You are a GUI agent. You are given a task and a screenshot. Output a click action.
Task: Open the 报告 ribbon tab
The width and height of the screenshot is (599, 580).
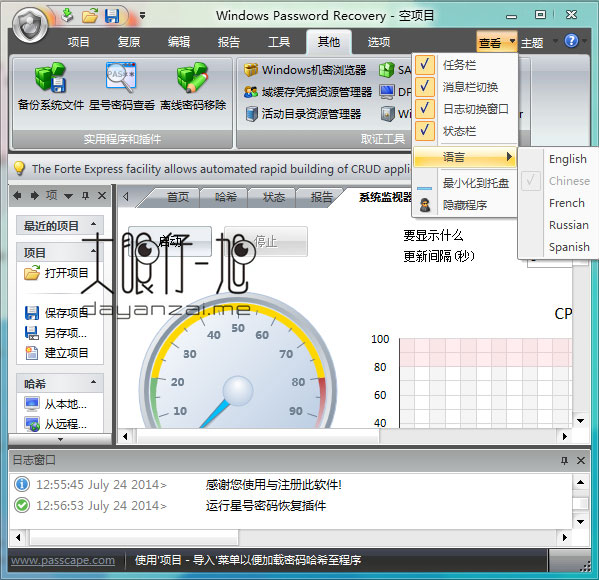[x=229, y=42]
